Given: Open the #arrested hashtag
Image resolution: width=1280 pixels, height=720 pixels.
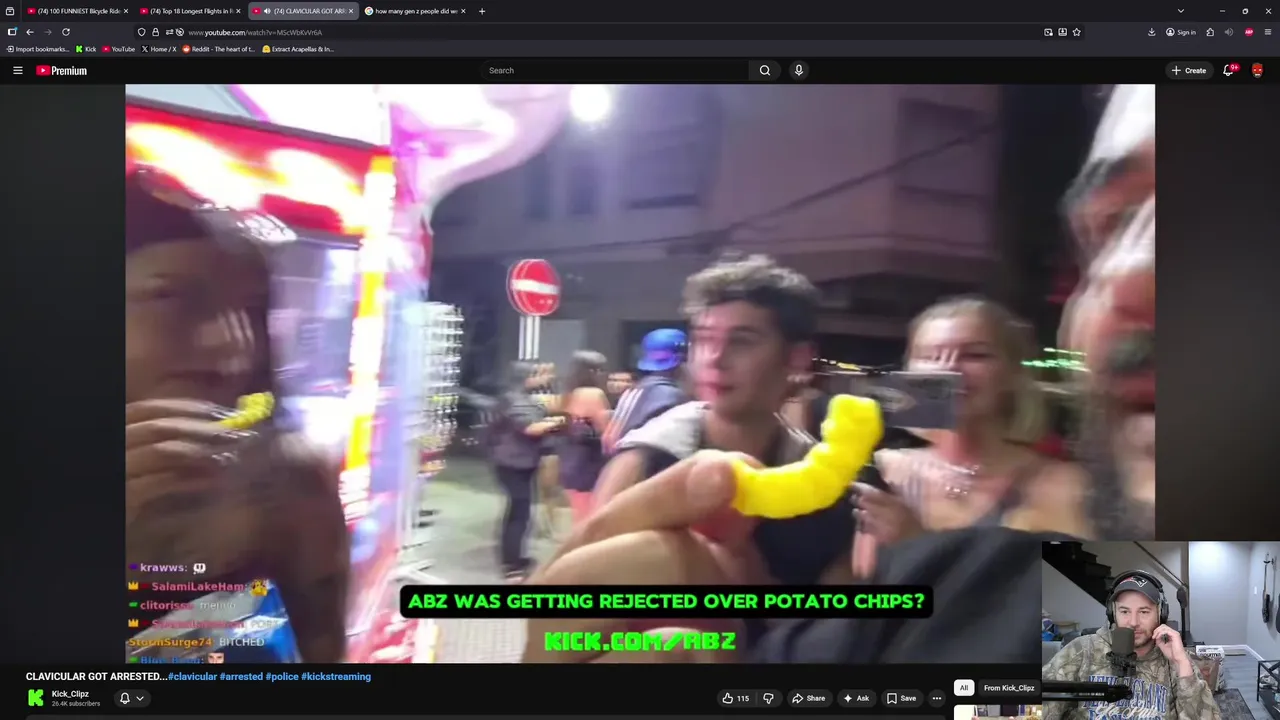Looking at the screenshot, I should [x=241, y=677].
